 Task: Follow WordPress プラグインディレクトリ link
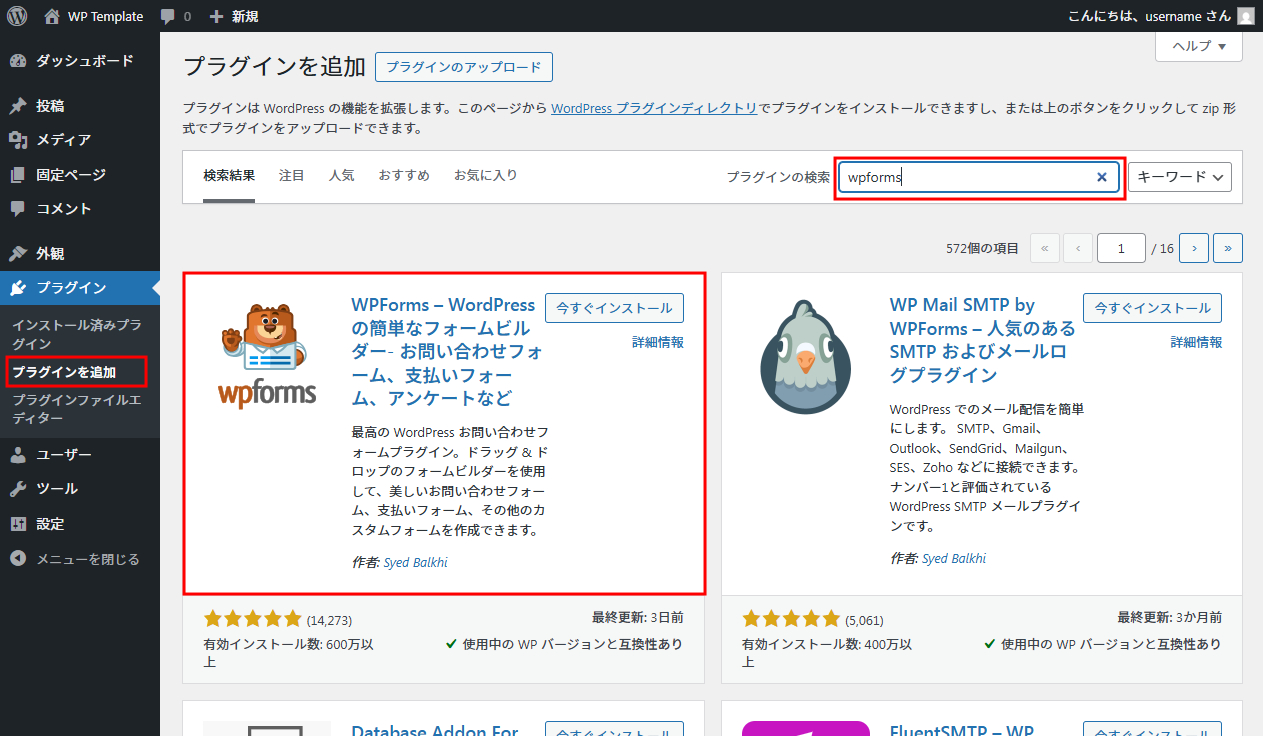click(x=654, y=108)
